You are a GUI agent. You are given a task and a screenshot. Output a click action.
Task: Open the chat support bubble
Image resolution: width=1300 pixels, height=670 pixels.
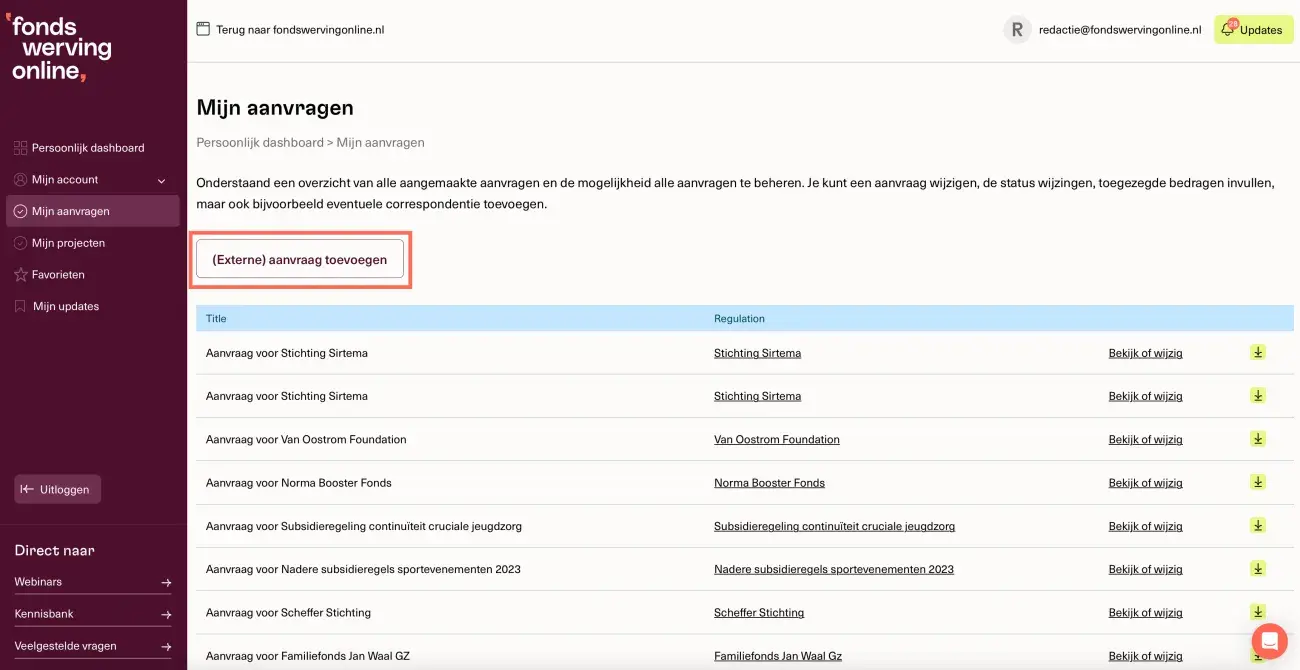tap(1269, 641)
